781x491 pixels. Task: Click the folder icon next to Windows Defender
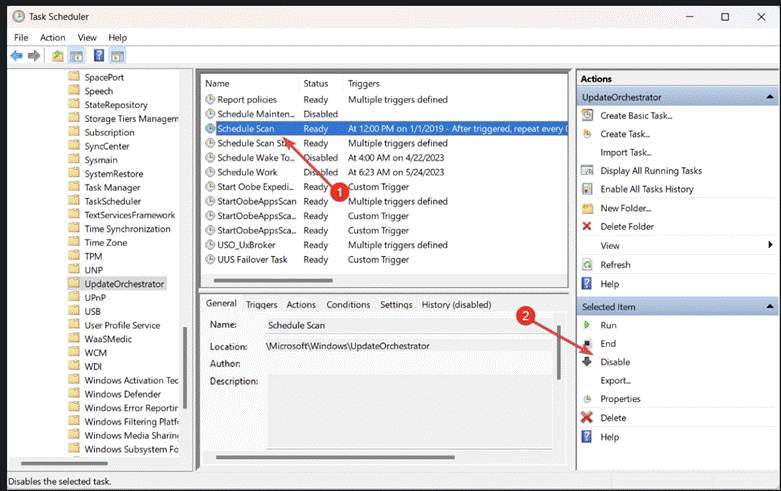74,393
